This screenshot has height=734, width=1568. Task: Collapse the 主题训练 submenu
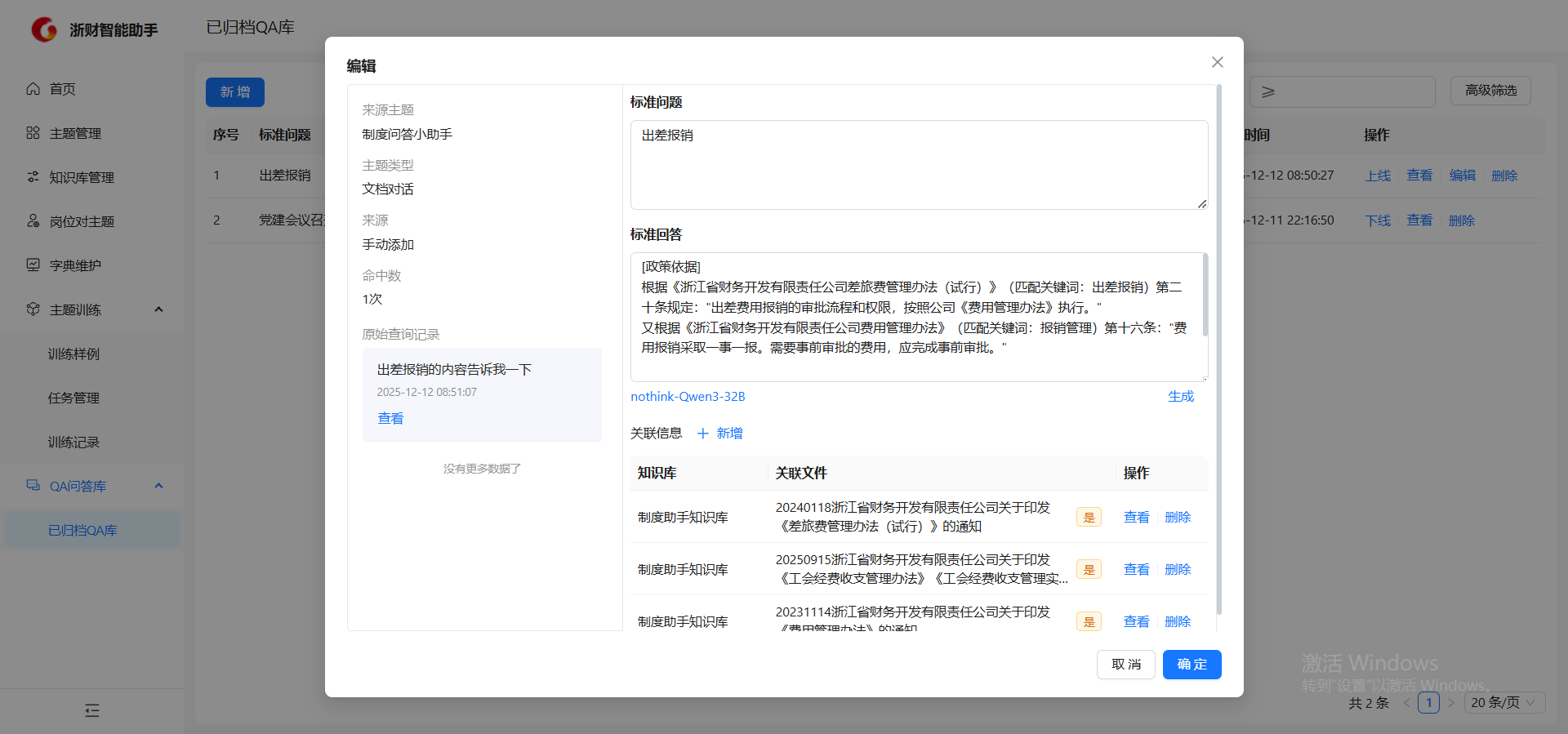[158, 309]
